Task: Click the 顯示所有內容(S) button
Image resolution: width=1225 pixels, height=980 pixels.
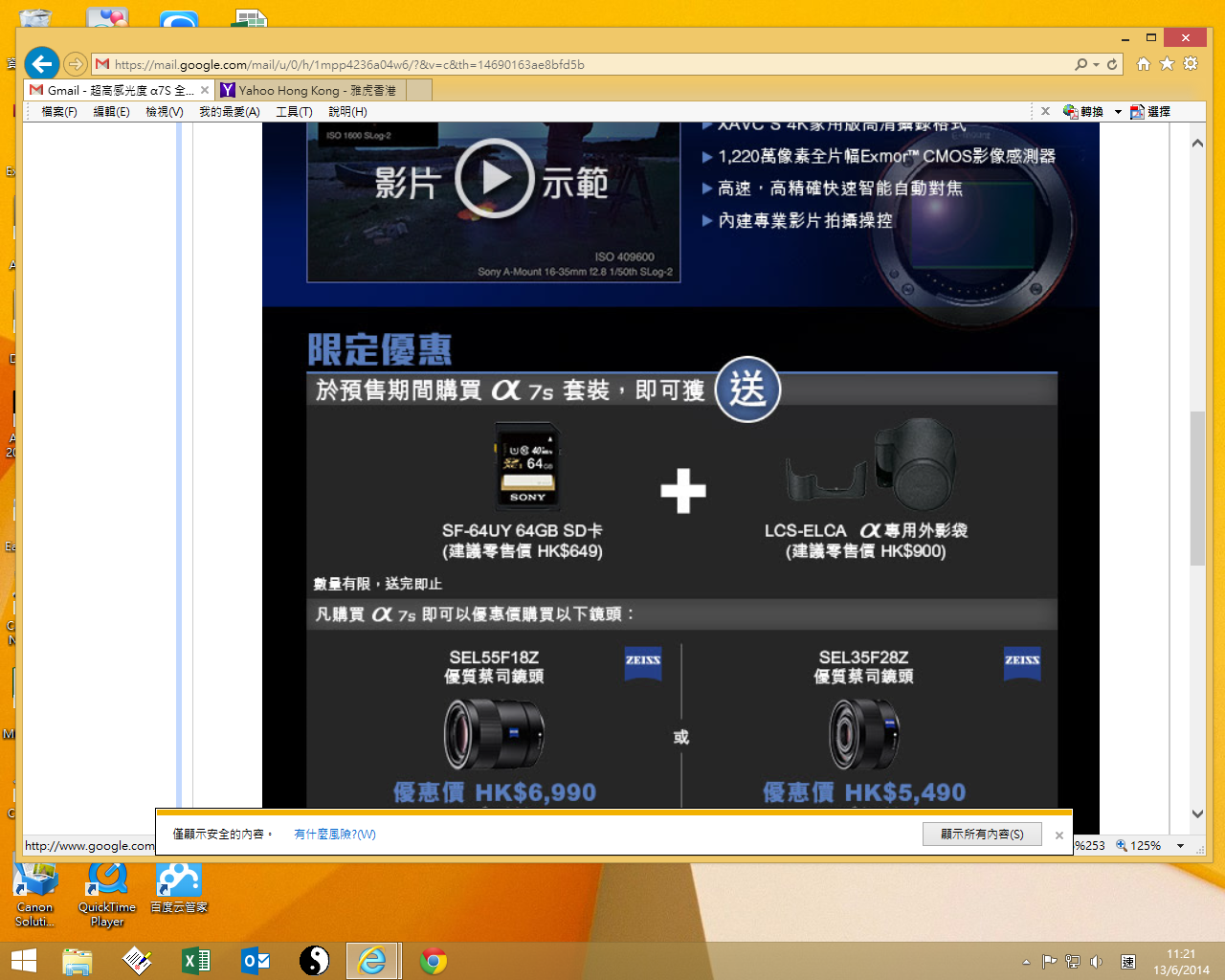Action: coord(982,835)
